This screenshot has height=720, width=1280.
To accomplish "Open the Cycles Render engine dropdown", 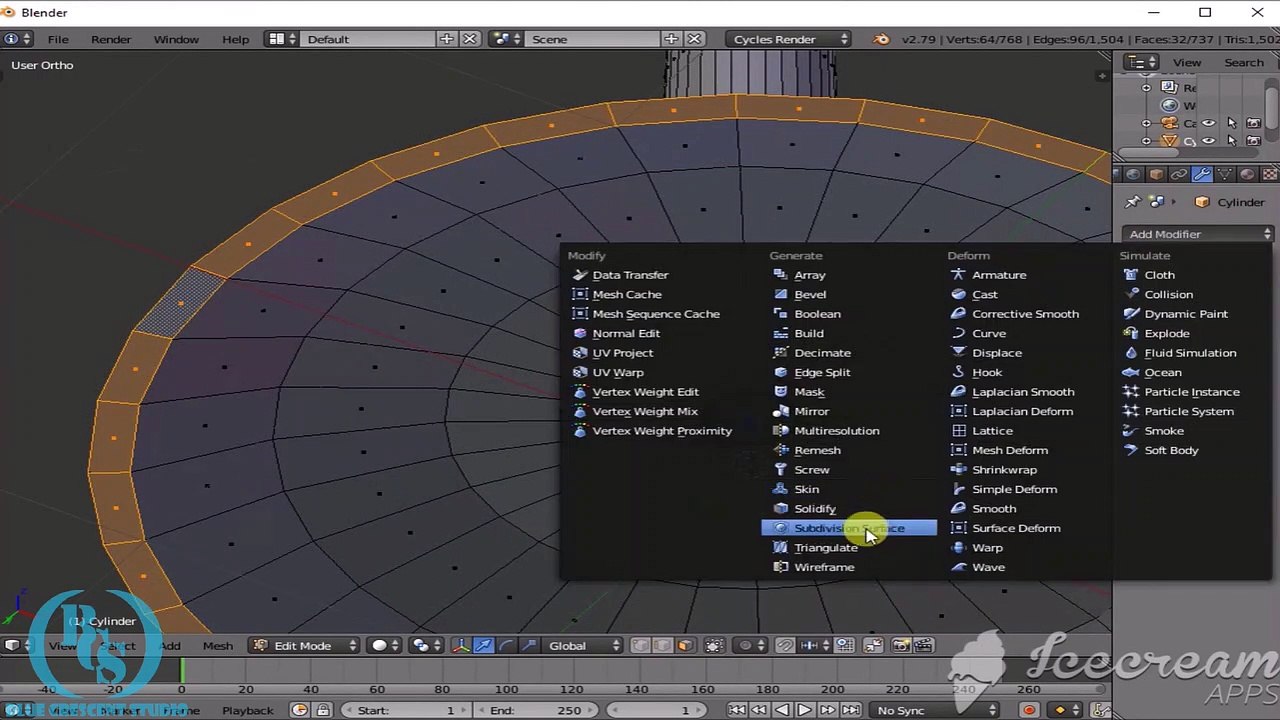I will (790, 39).
